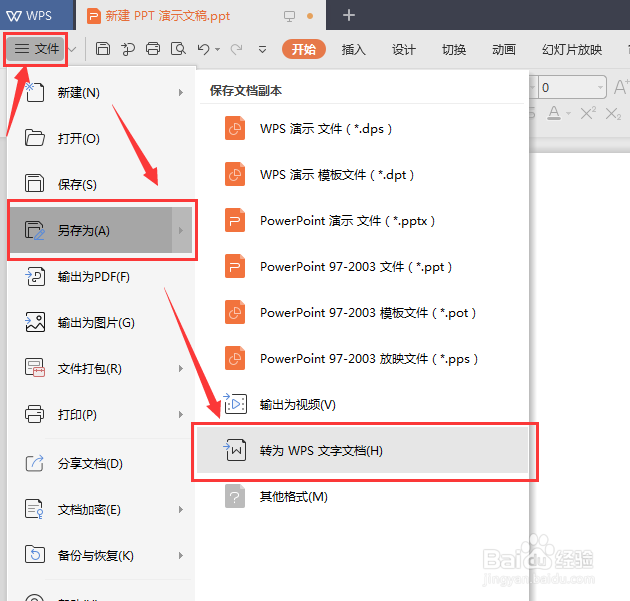Choose 打印(P) in file menu

pos(102,414)
